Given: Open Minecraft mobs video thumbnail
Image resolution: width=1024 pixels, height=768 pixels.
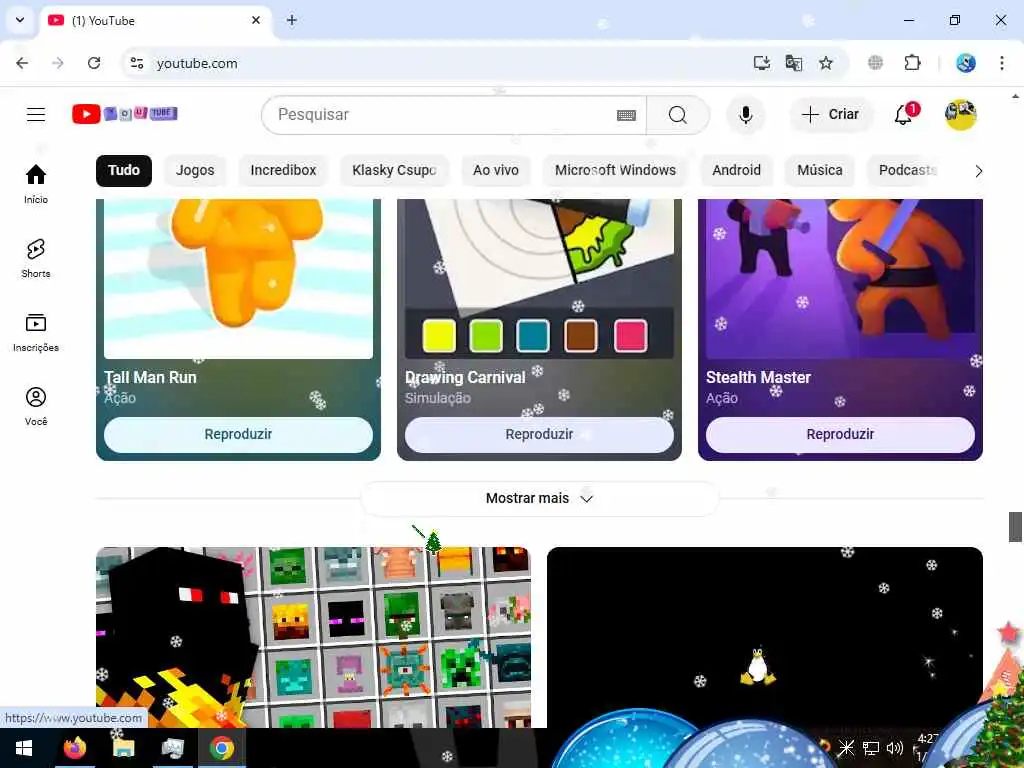Looking at the screenshot, I should [x=313, y=637].
